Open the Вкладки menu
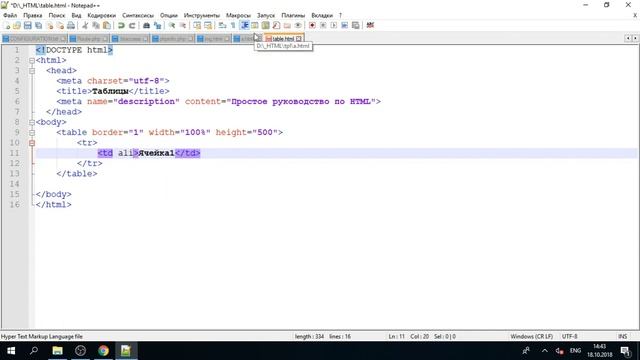The height and width of the screenshot is (360, 640). tap(322, 15)
